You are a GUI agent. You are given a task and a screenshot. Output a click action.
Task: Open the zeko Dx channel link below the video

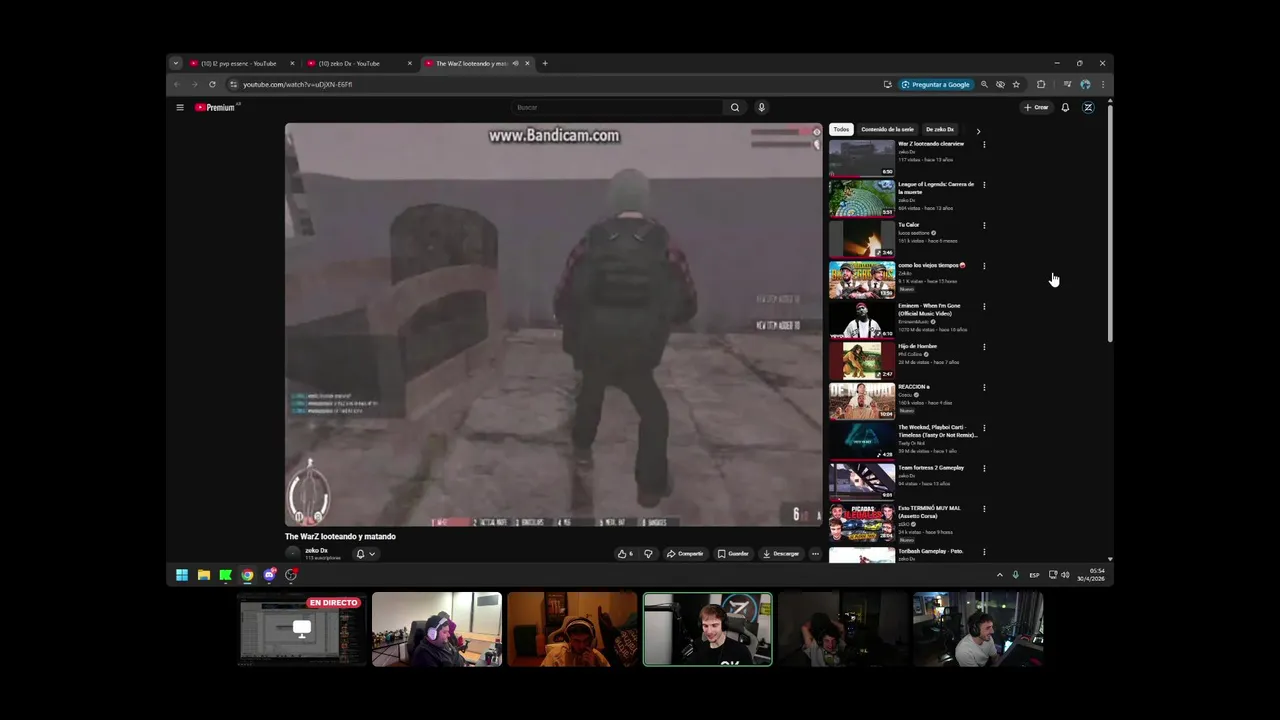click(316, 550)
